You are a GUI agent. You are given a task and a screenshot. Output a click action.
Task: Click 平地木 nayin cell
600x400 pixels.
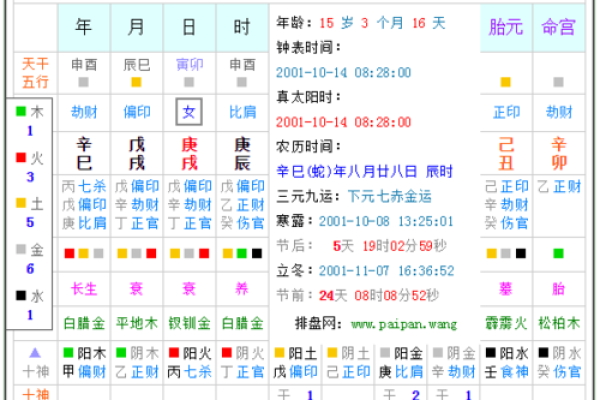point(137,323)
